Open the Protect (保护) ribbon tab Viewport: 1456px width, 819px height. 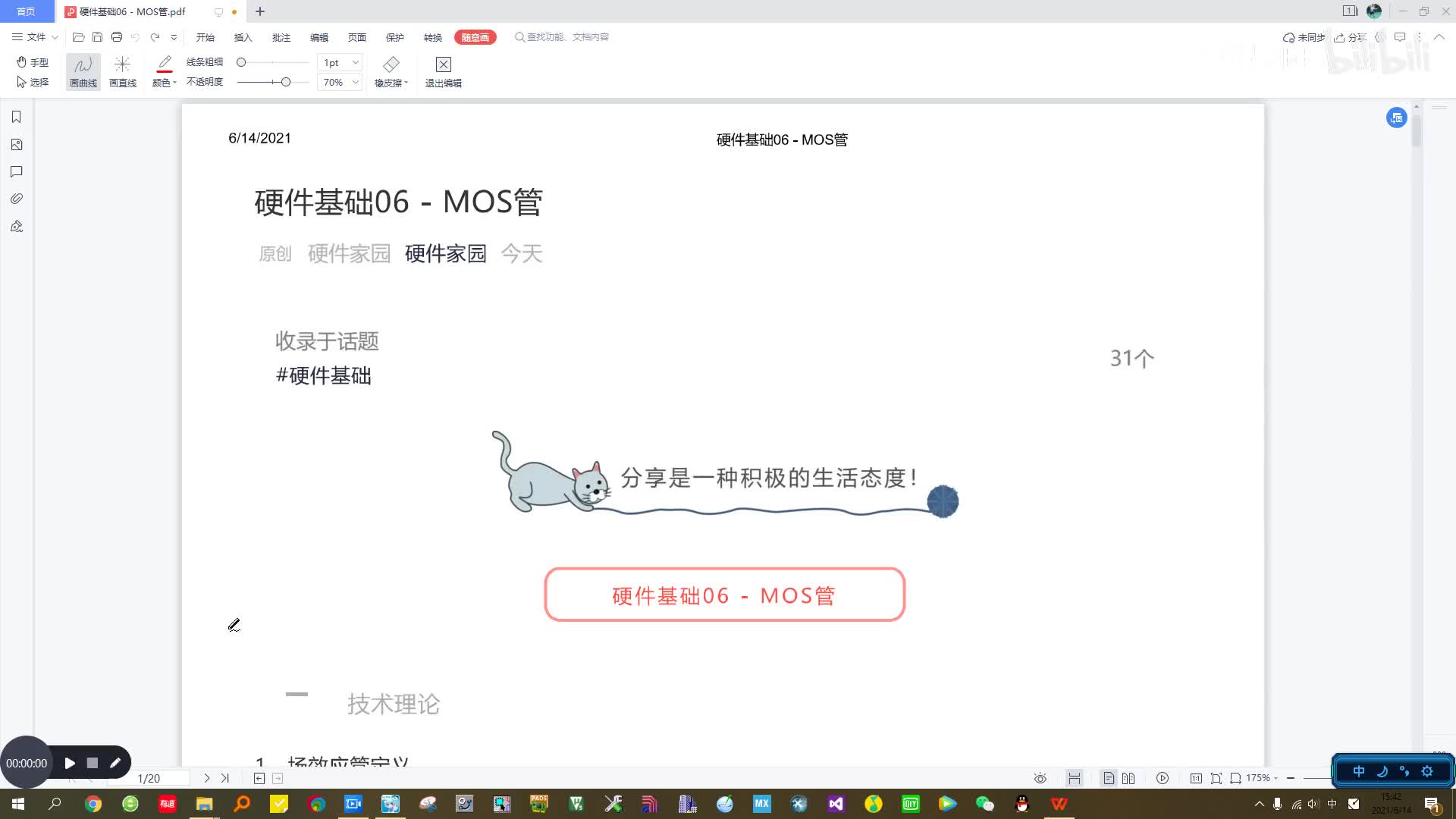point(395,37)
